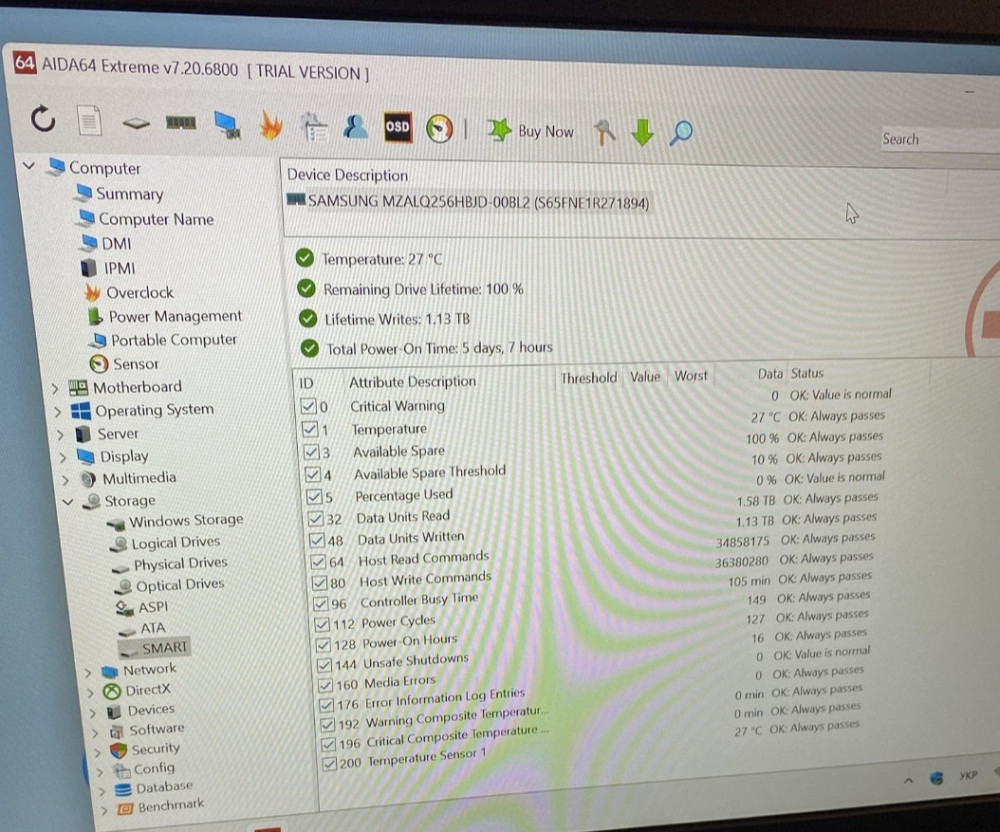Click the OSD panel toolbar icon
The height and width of the screenshot is (832, 1000).
397,127
